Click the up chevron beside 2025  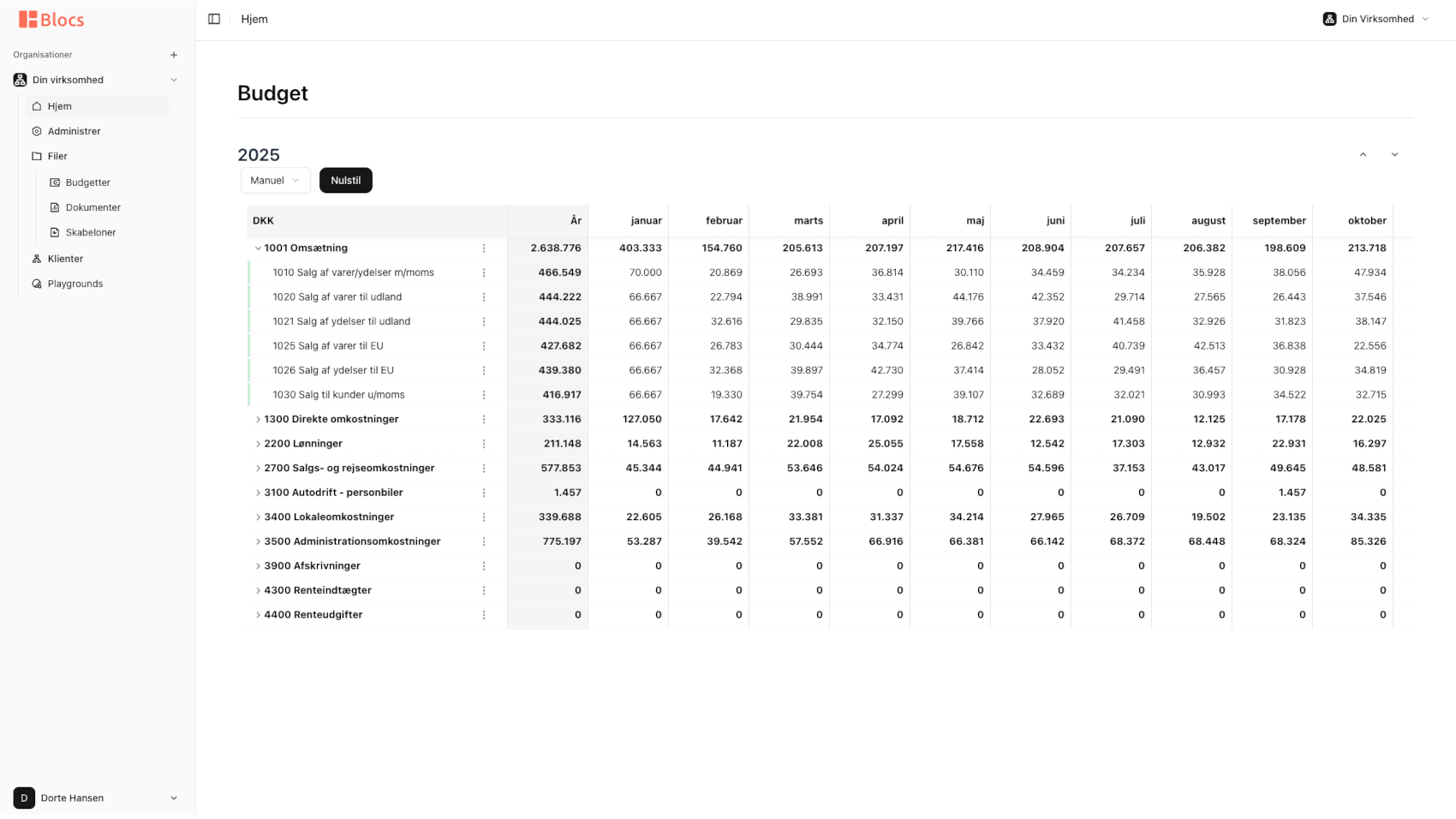[1363, 155]
